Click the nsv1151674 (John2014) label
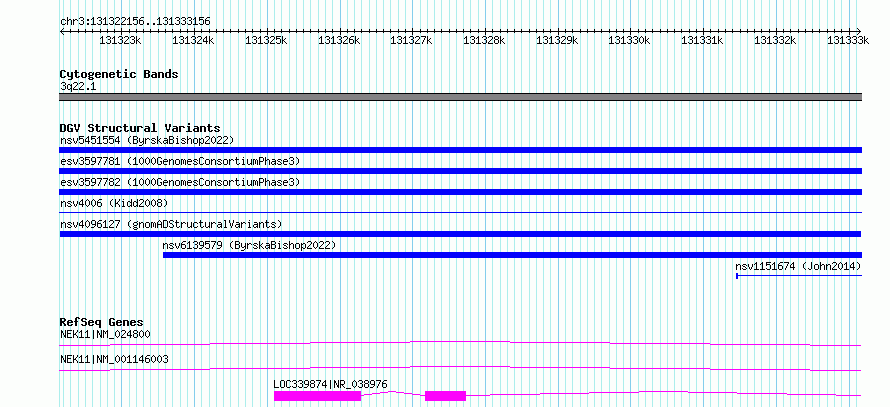Viewport: 890px width, 407px height. [798, 266]
